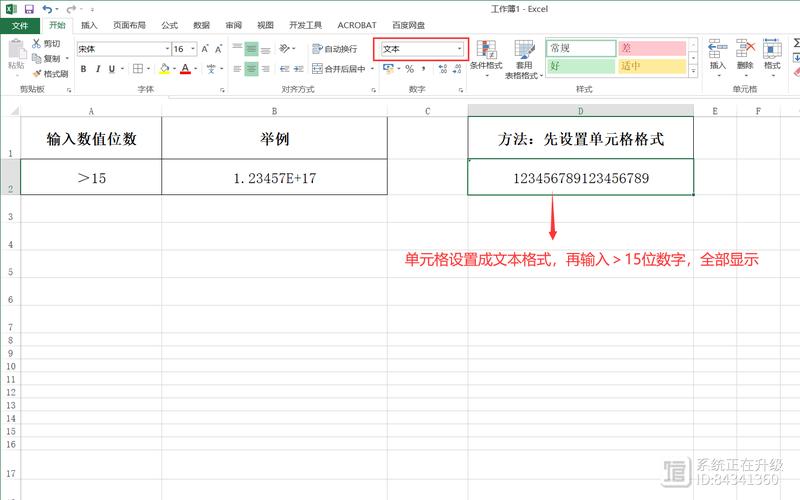Toggle Wrap Text (自动换行)

point(335,49)
